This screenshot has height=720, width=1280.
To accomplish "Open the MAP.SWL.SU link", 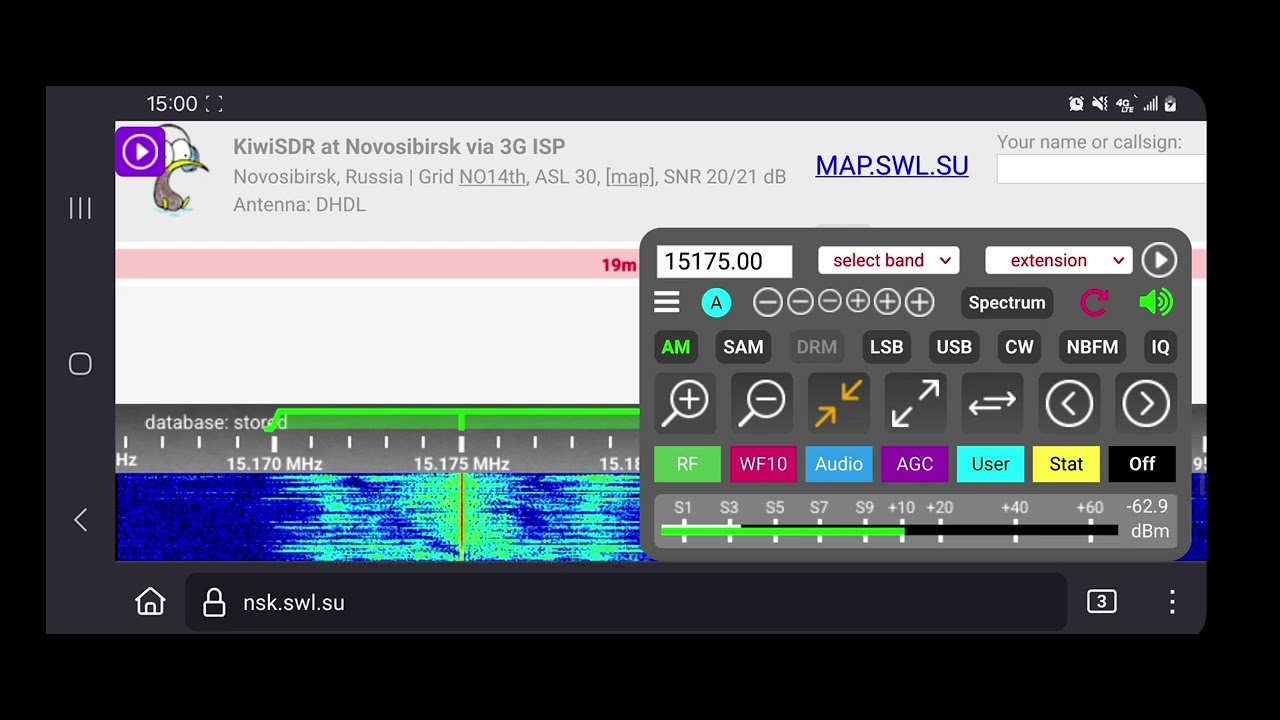I will (x=892, y=166).
